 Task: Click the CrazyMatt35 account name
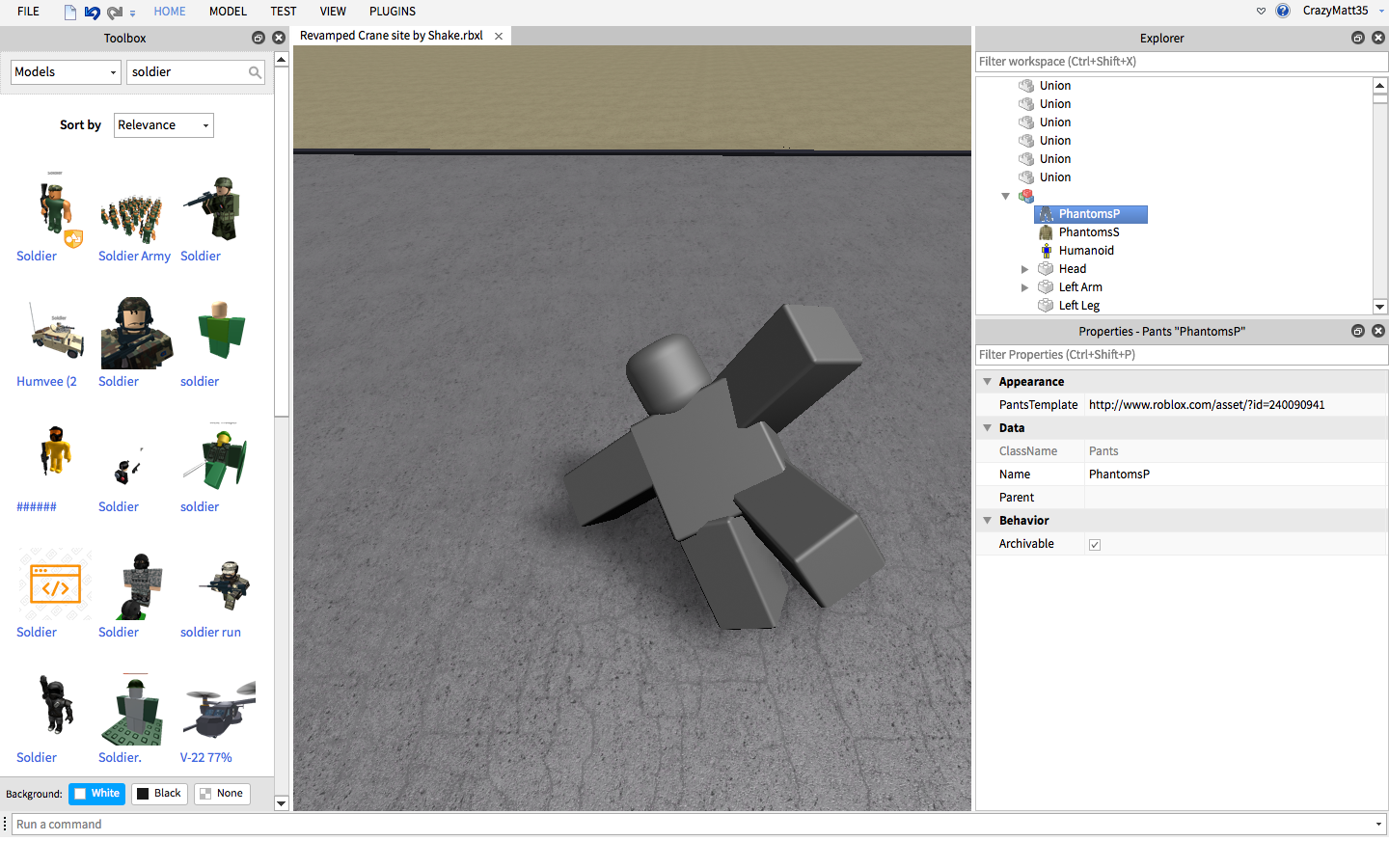point(1335,11)
